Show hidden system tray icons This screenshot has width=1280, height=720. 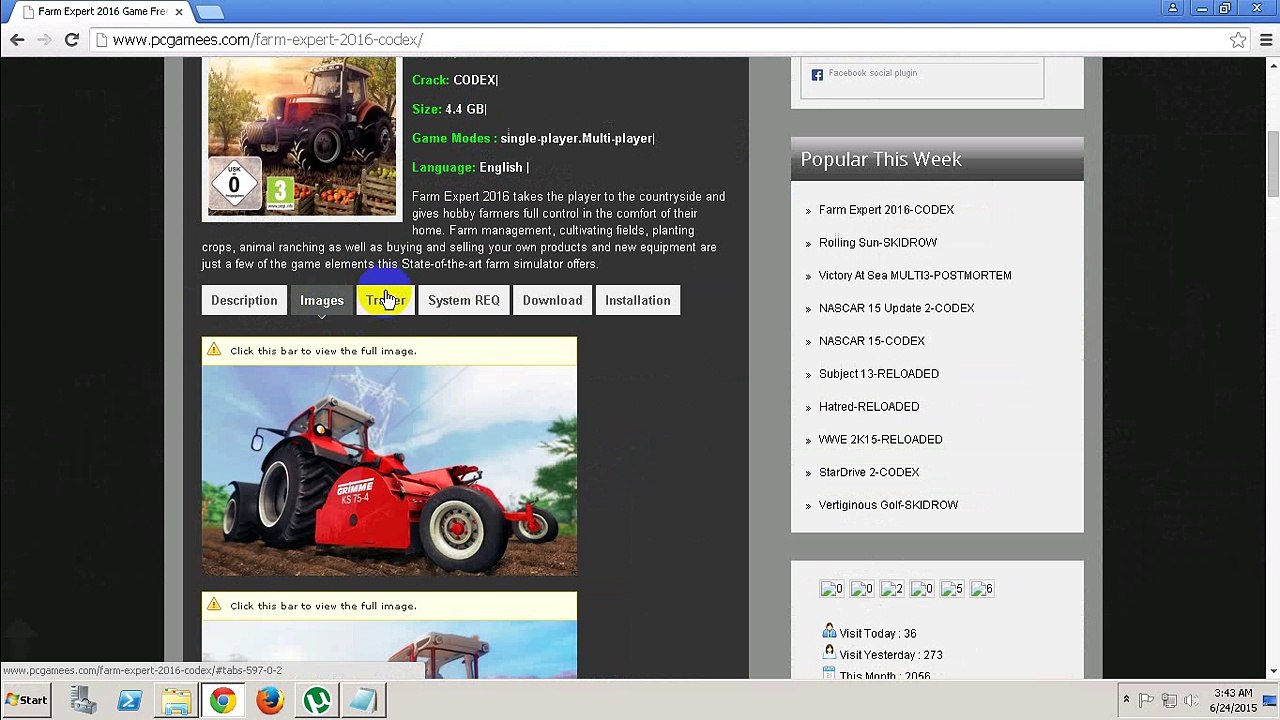(1126, 700)
